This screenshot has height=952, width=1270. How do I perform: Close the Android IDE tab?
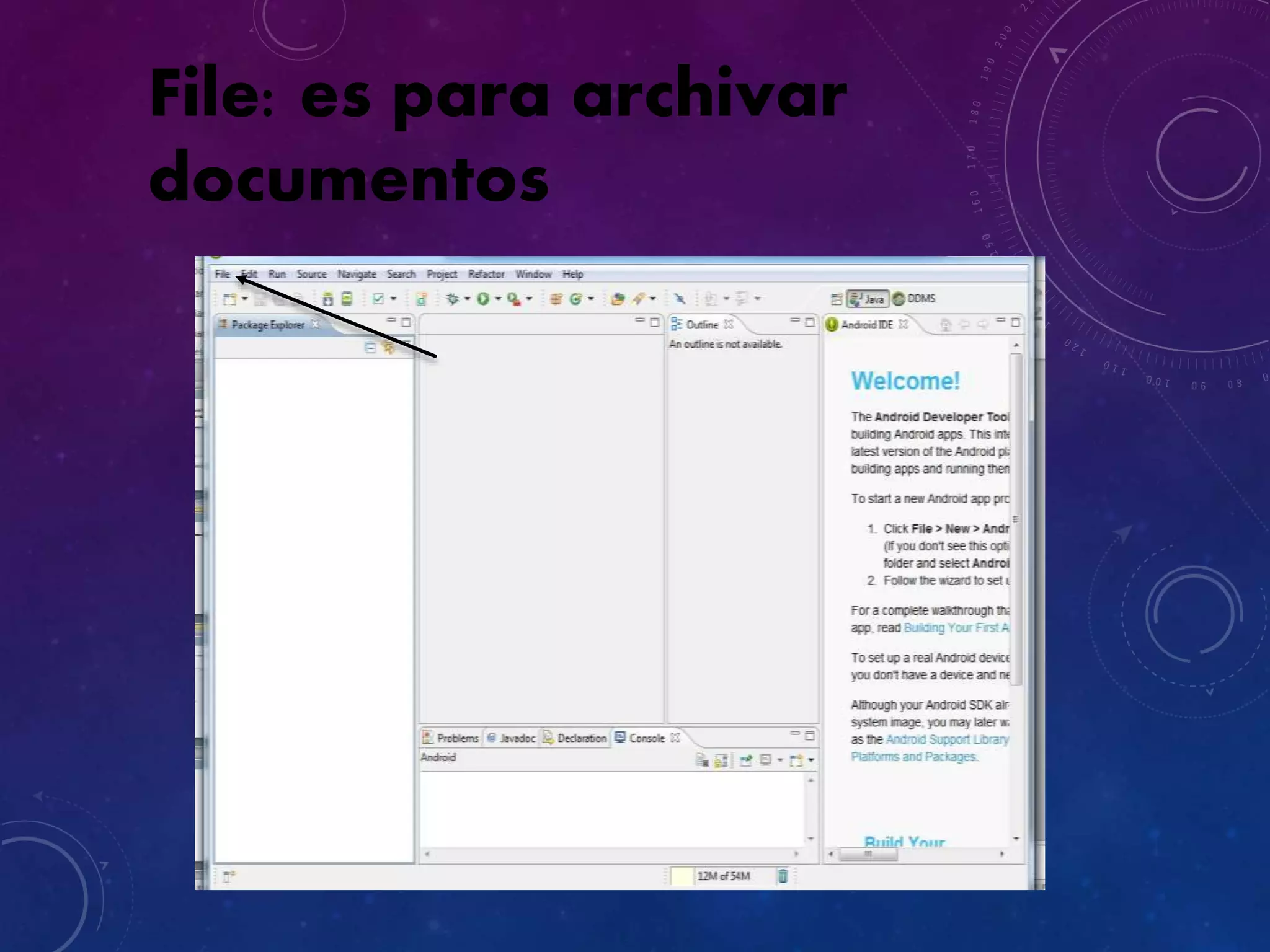(904, 324)
